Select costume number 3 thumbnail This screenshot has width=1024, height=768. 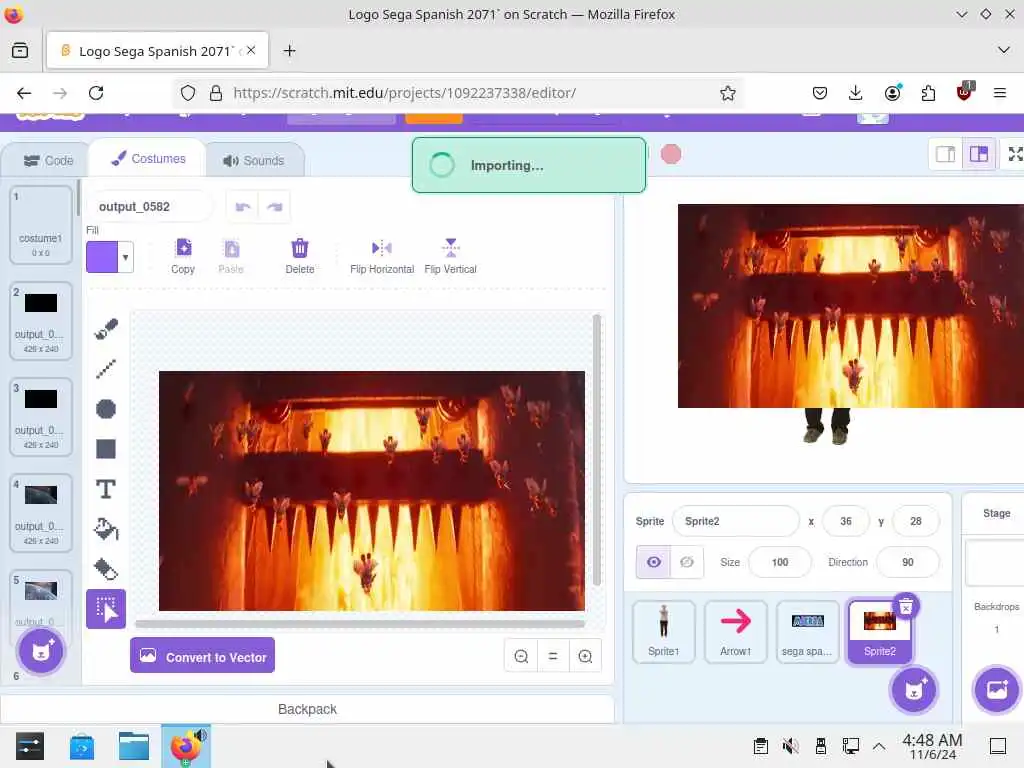point(40,417)
